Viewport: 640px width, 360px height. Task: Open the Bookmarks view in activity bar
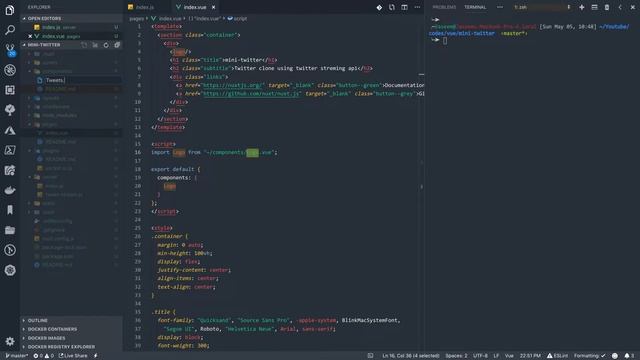(x=10, y=210)
